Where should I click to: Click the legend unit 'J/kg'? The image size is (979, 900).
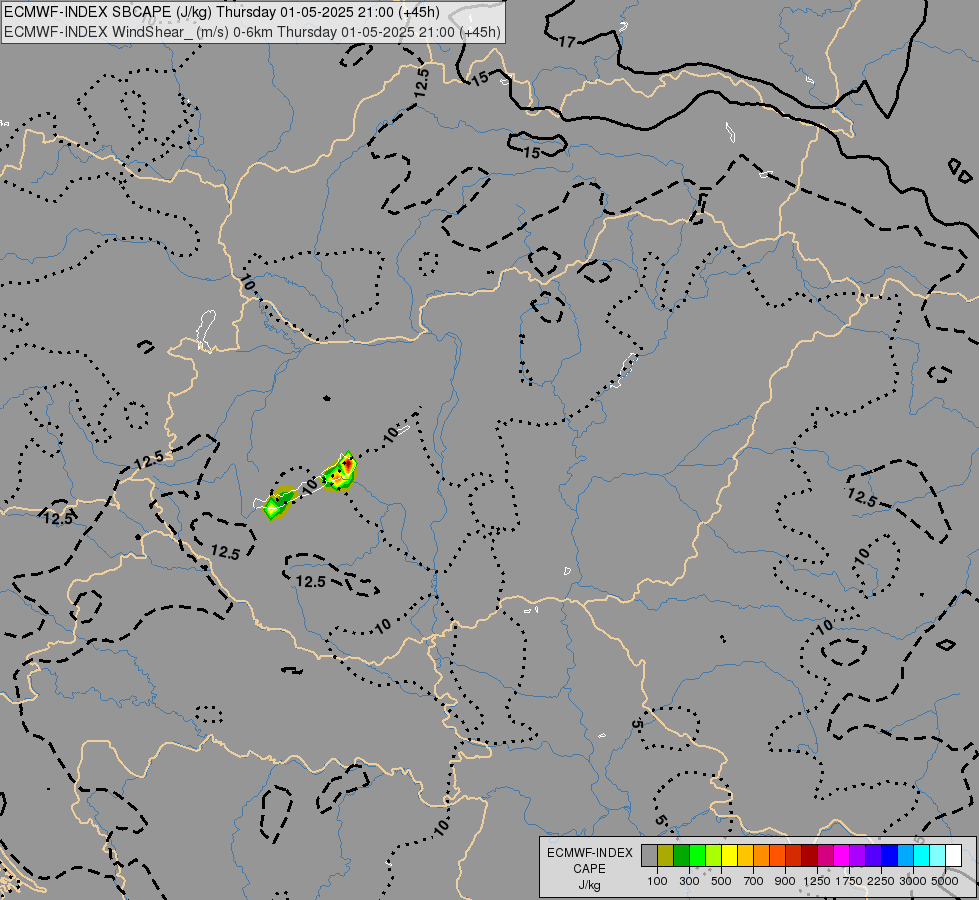[x=589, y=885]
